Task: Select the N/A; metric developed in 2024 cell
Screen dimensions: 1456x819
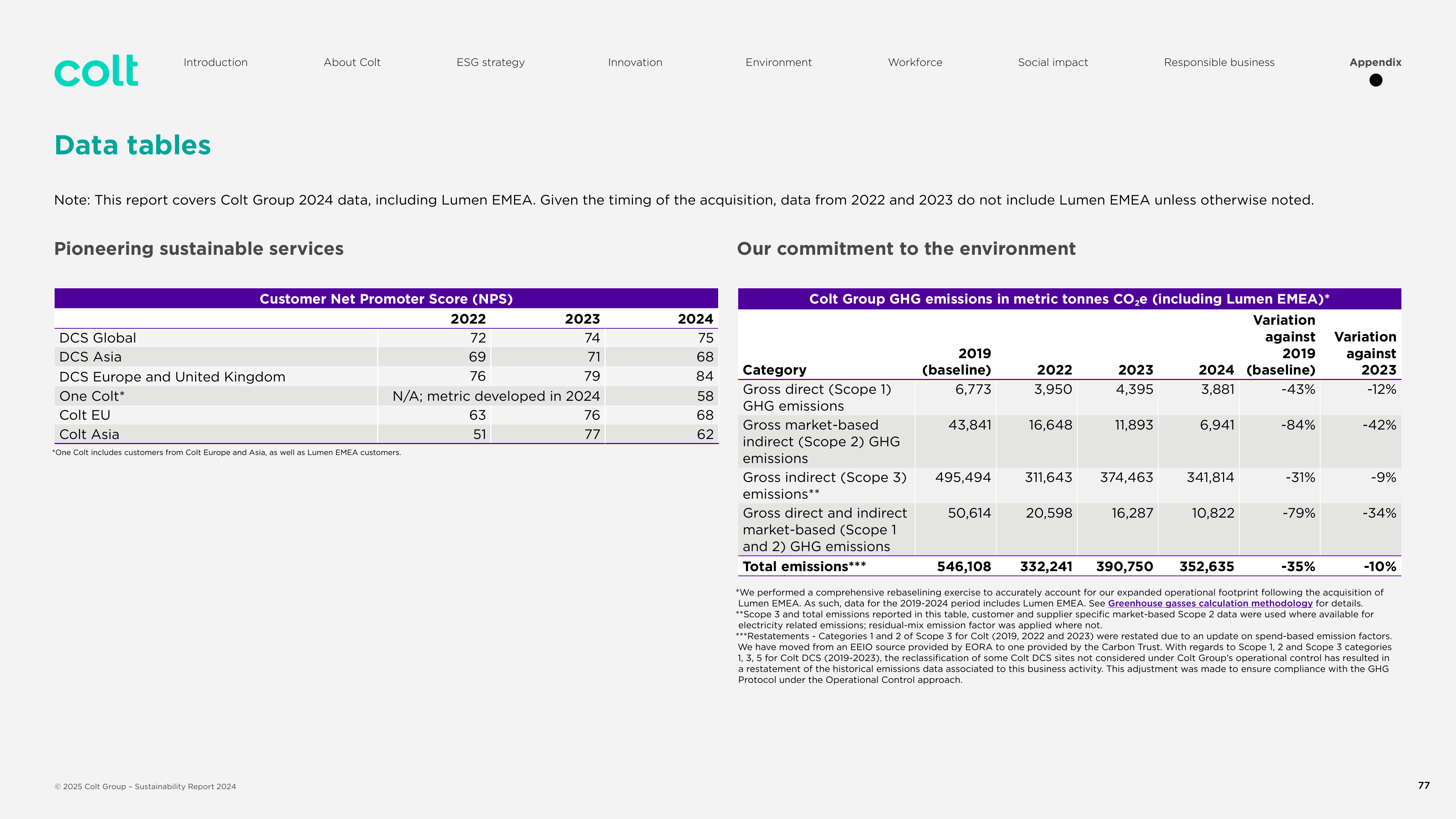Action: 496,396
